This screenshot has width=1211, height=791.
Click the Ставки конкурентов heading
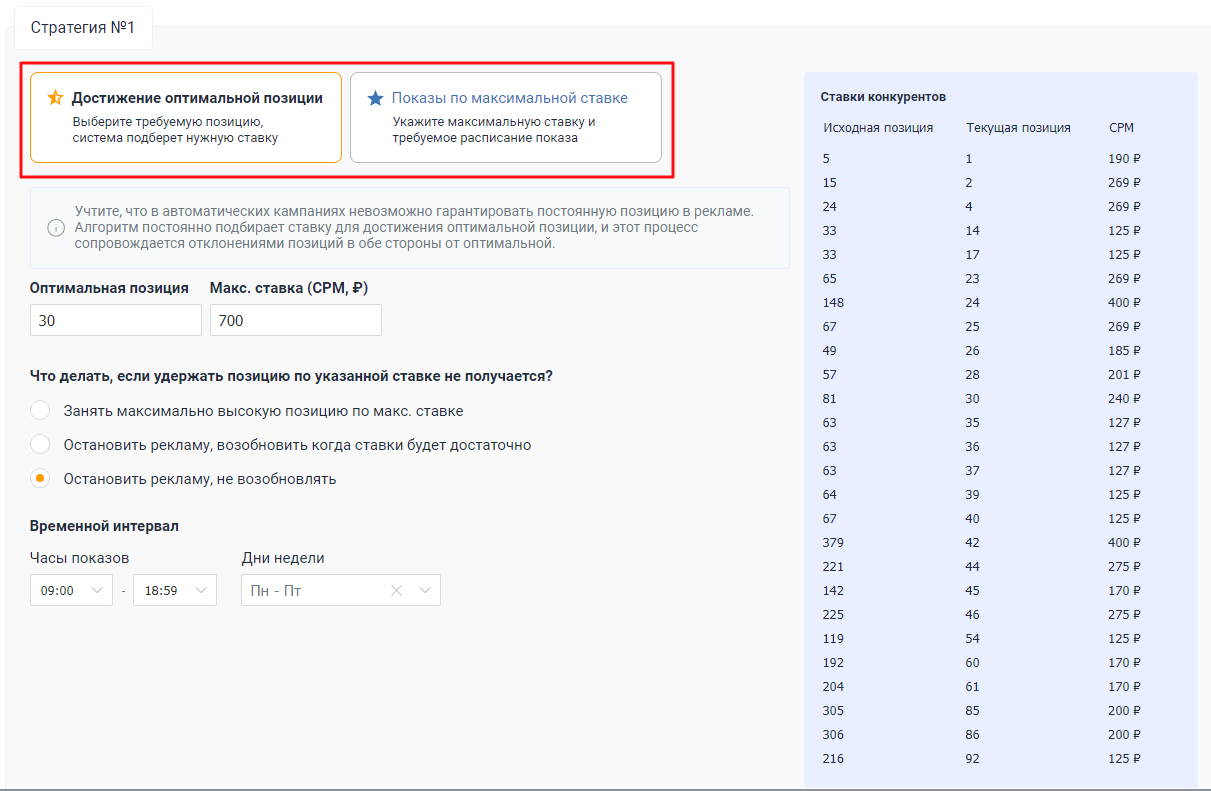[x=883, y=97]
